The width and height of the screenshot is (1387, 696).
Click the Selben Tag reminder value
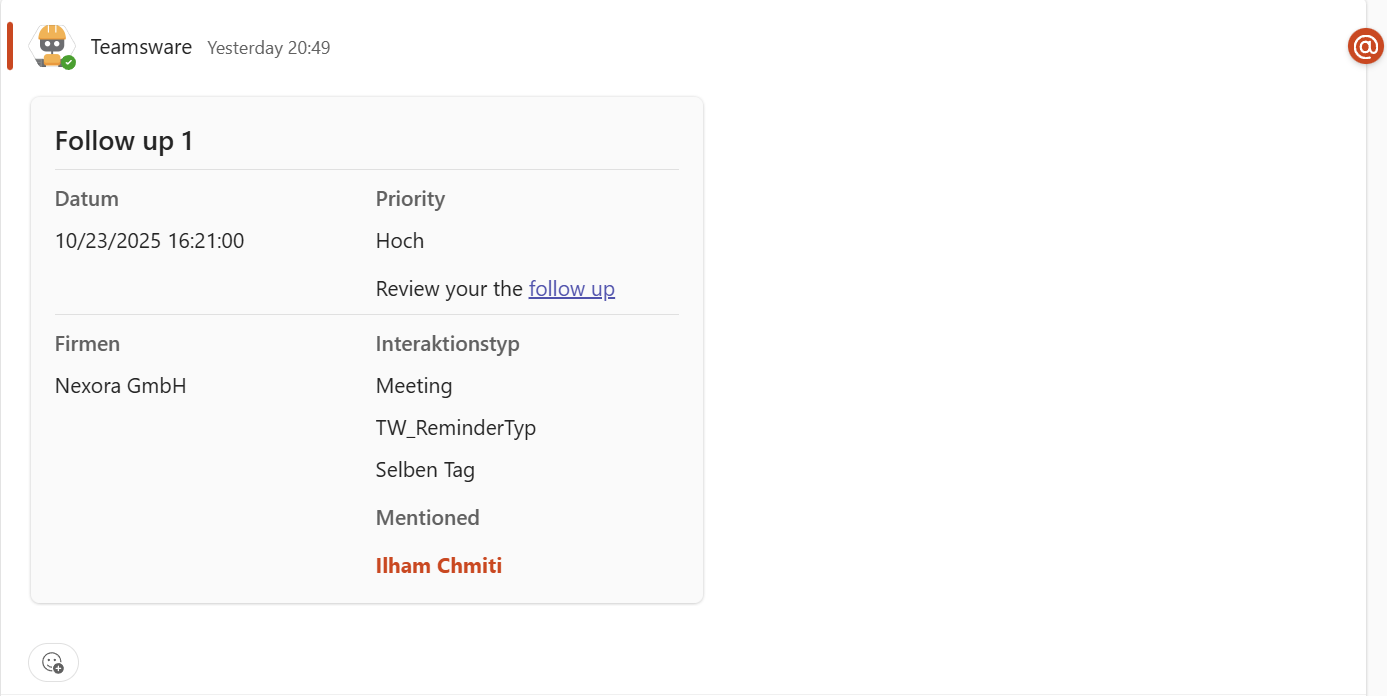pyautogui.click(x=425, y=470)
